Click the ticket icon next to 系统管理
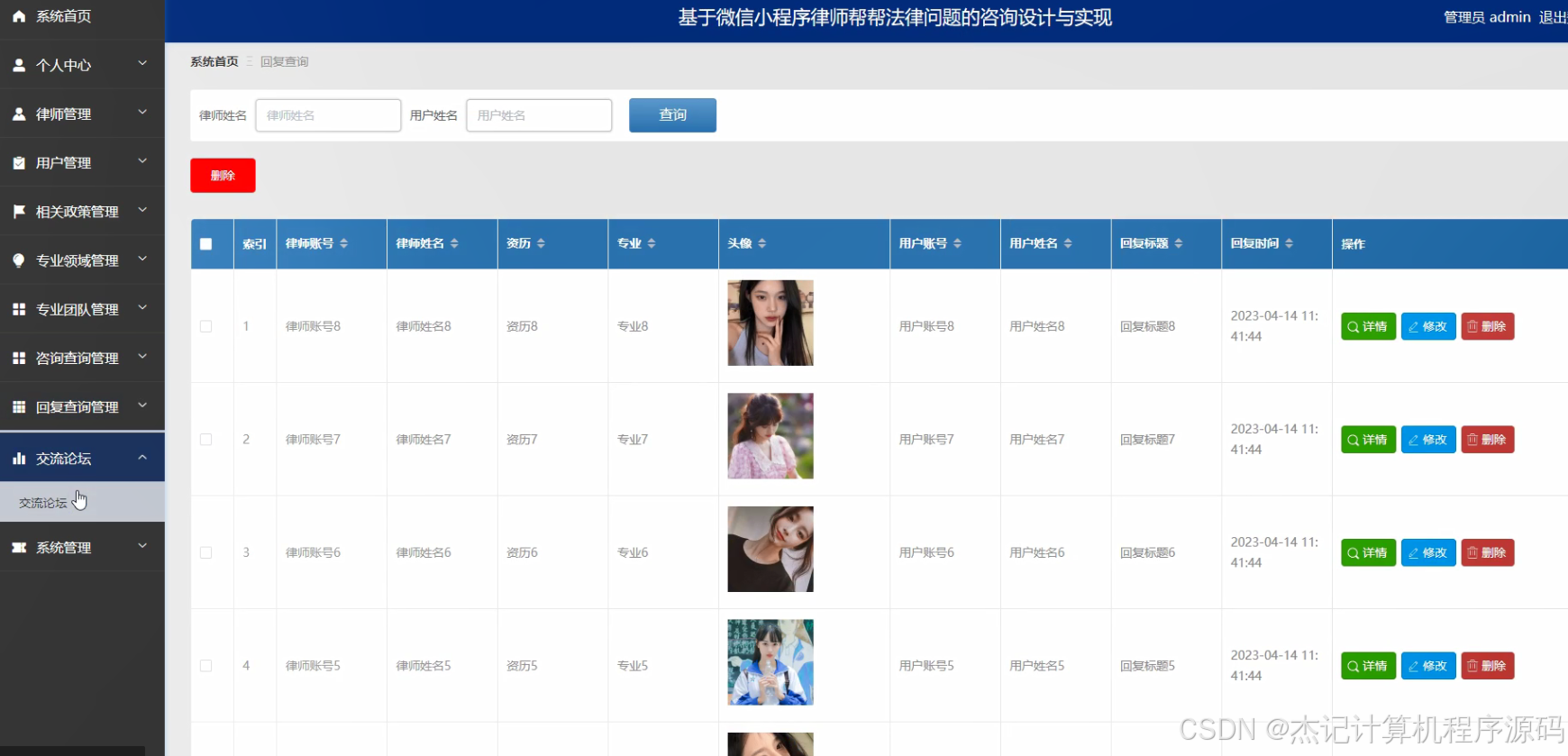The image size is (1568, 756). point(19,547)
